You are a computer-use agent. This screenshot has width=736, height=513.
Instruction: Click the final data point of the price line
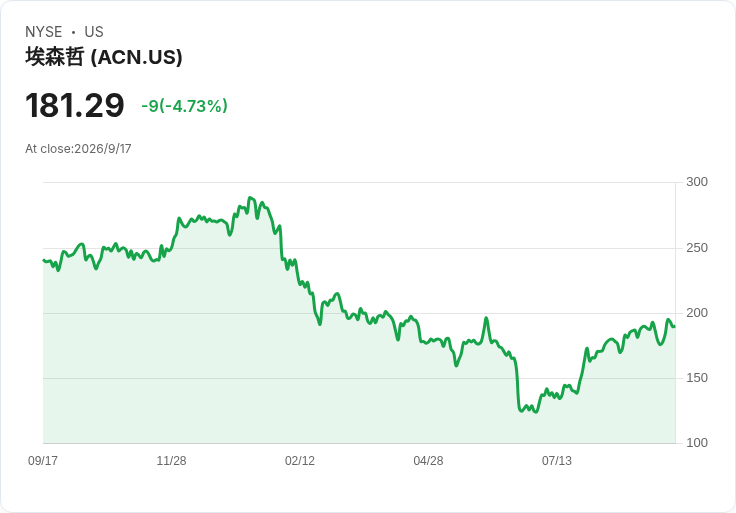coord(675,327)
